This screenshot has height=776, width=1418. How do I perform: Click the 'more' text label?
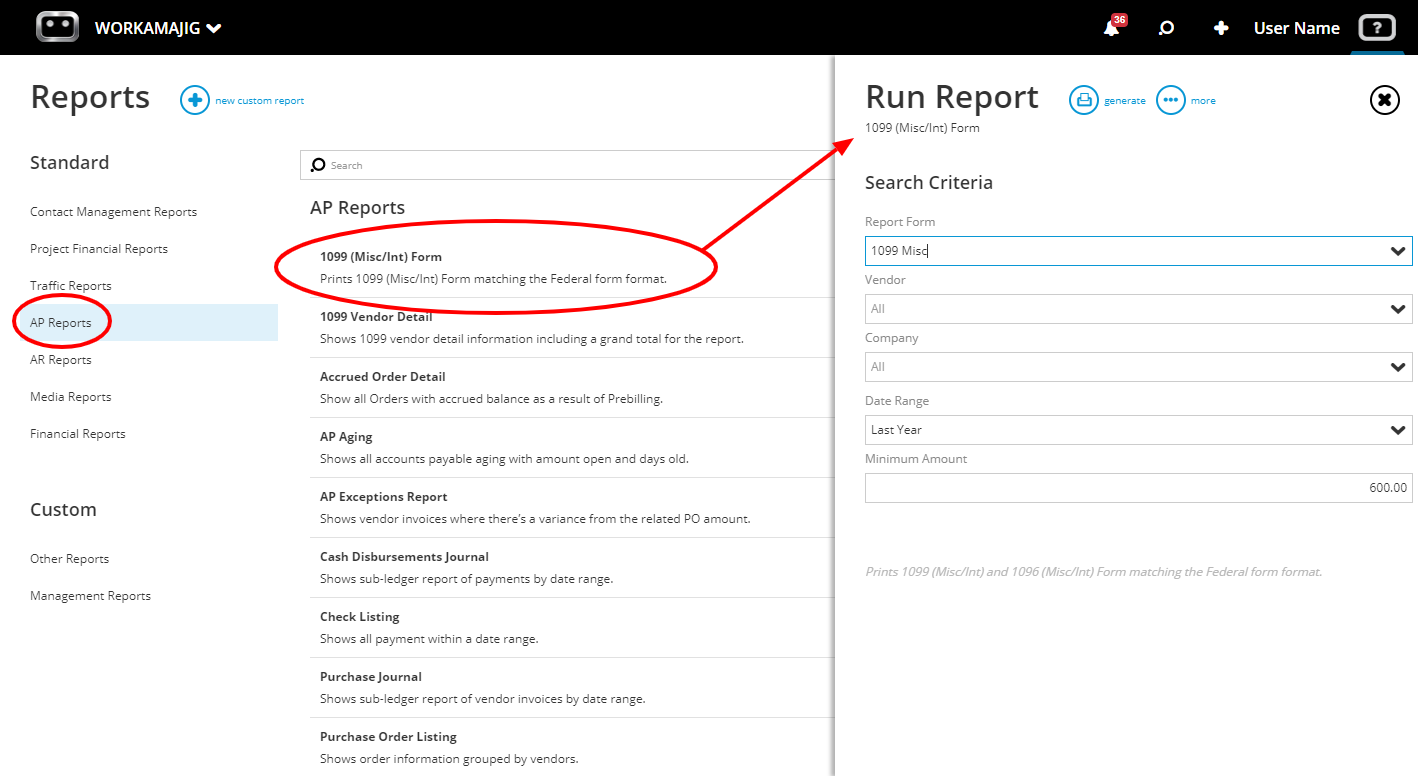pos(1203,101)
